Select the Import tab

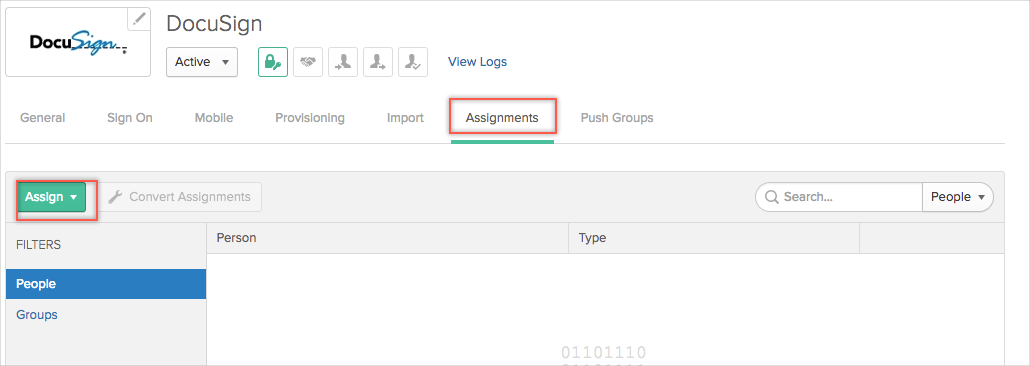405,118
